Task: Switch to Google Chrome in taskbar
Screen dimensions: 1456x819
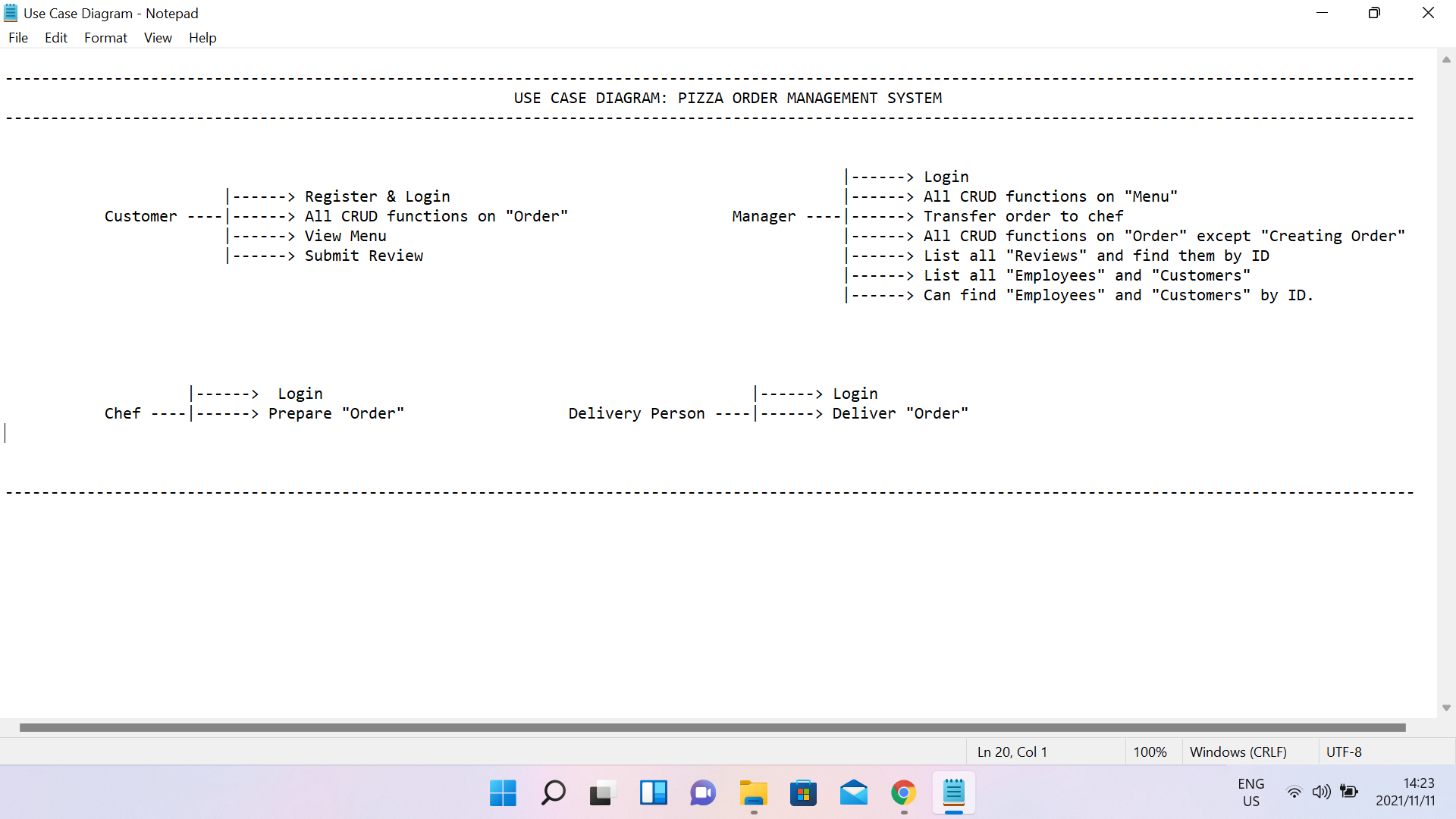Action: (x=903, y=793)
